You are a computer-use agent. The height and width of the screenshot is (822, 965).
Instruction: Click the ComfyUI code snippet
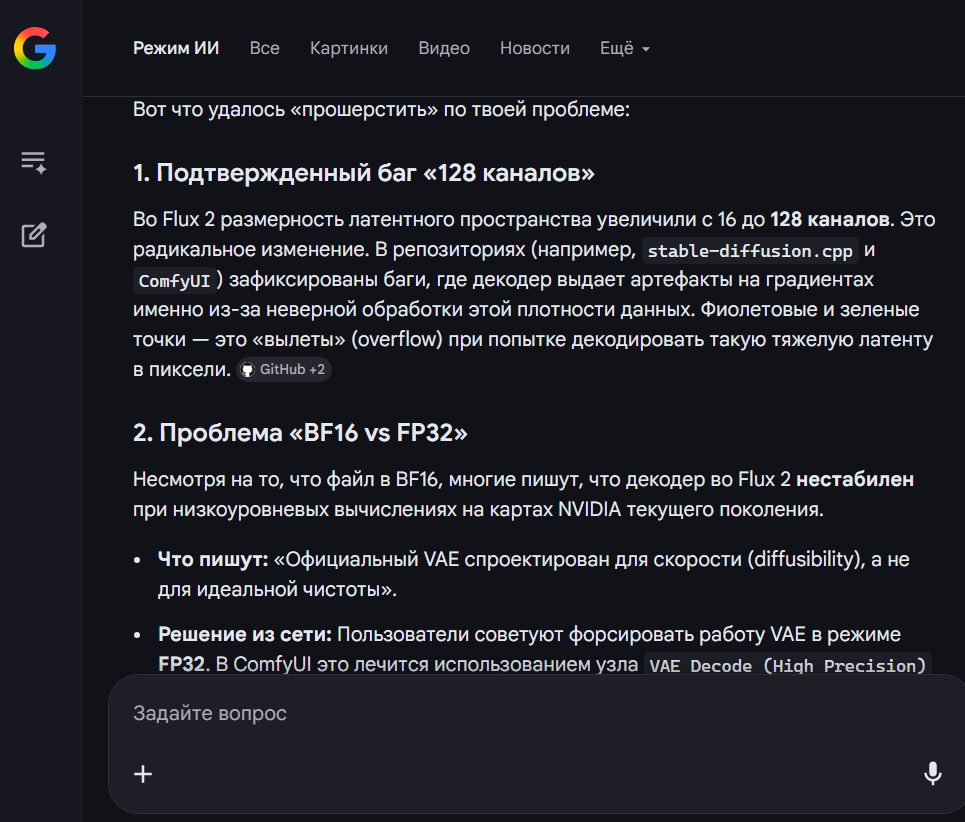[x=174, y=281]
